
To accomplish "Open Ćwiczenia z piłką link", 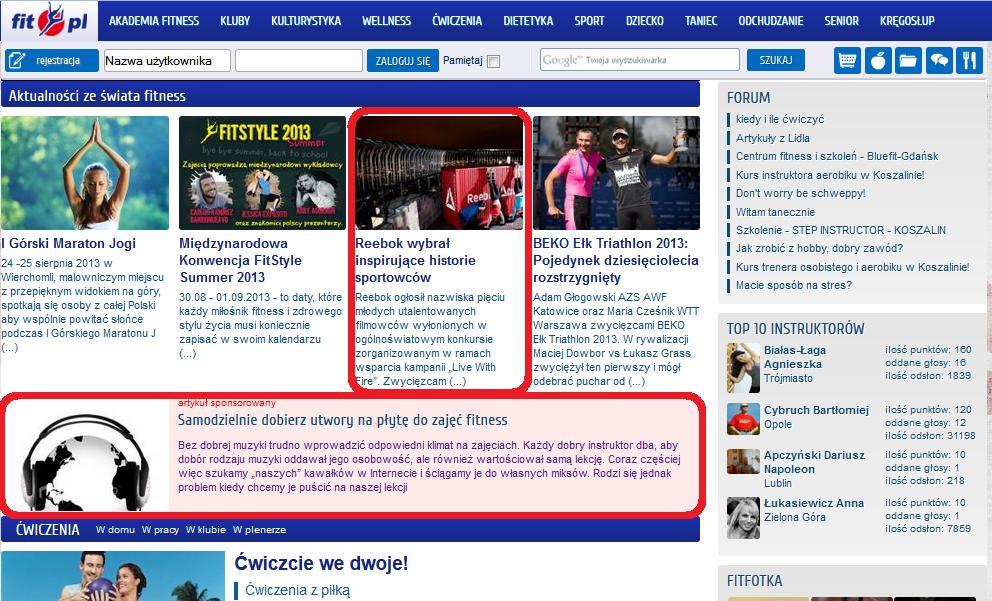I will [x=297, y=590].
